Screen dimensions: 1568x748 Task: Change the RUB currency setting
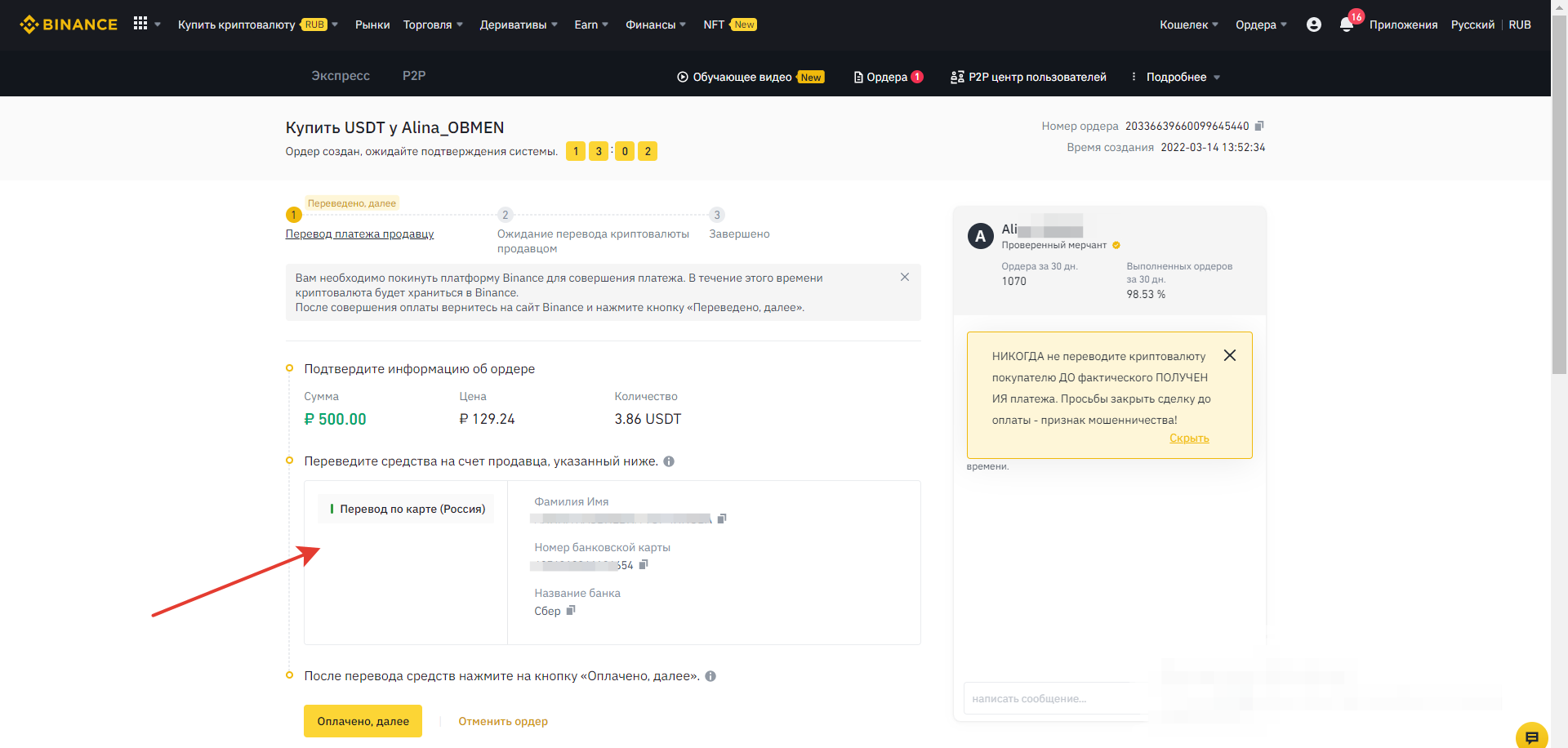(1520, 24)
